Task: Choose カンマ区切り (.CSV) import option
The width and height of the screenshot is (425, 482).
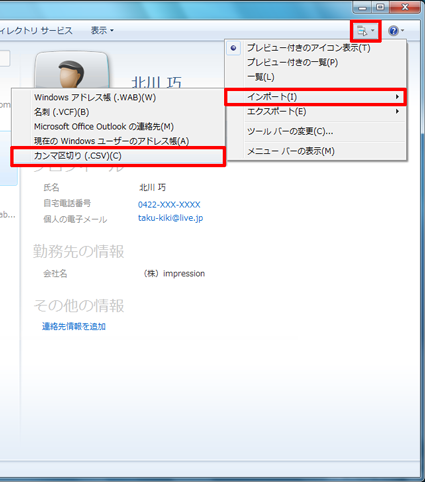Action: (x=118, y=156)
